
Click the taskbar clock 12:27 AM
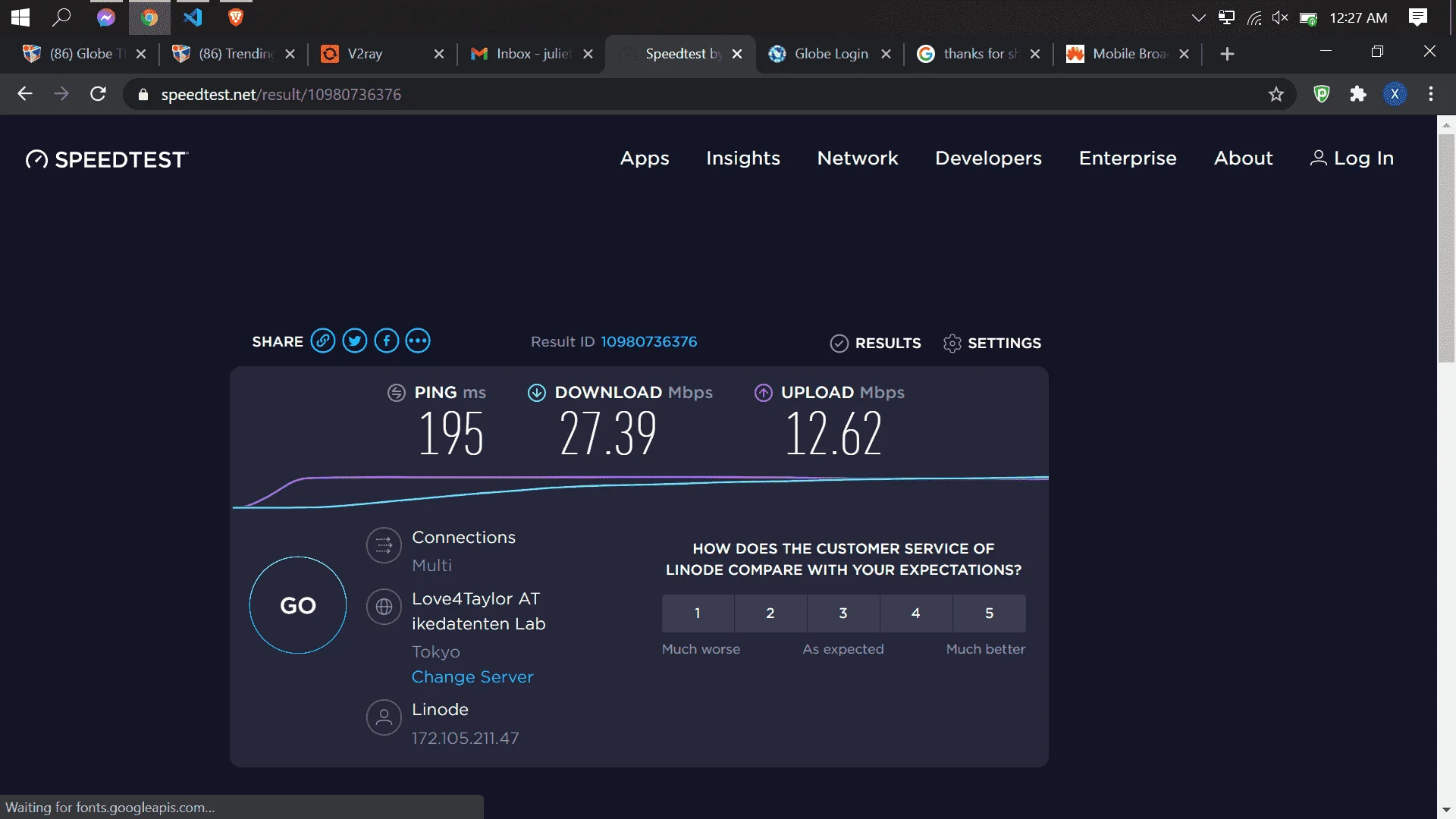coord(1358,17)
